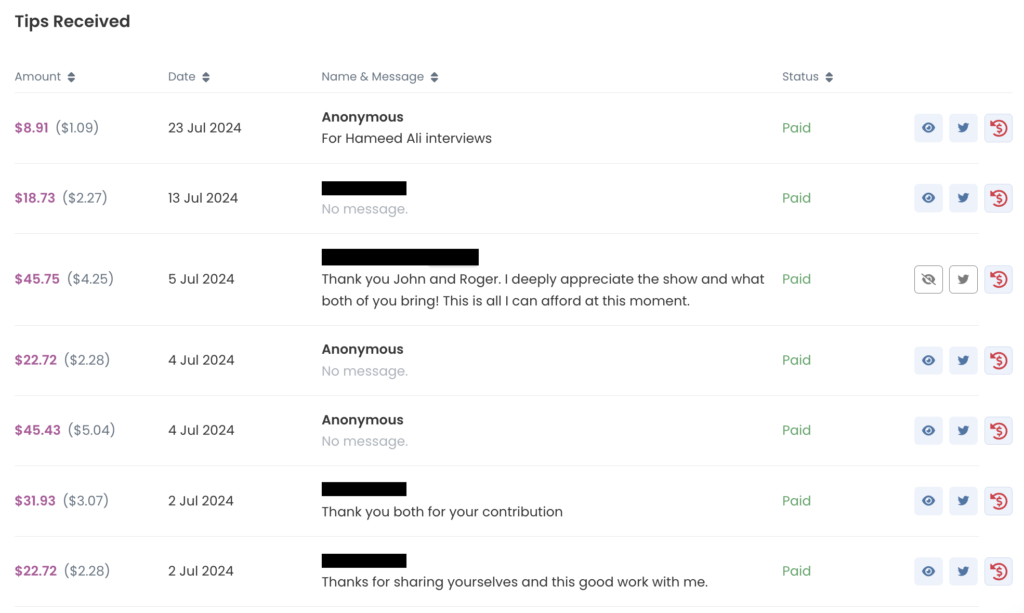This screenshot has height=613, width=1024.
Task: Click Twitter icon on the $22.72 tip from 4 Jul
Action: [963, 360]
